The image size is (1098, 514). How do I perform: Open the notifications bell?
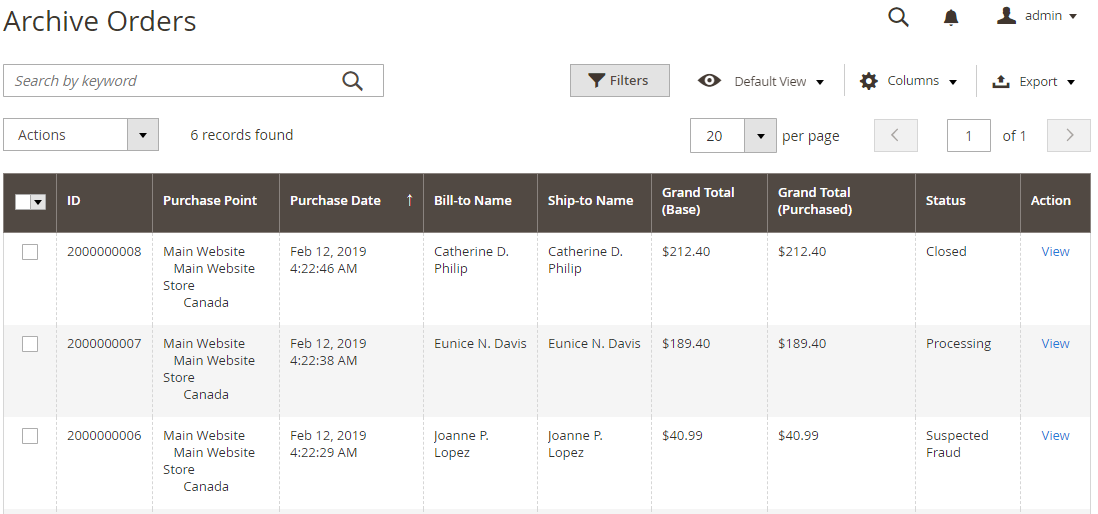951,17
